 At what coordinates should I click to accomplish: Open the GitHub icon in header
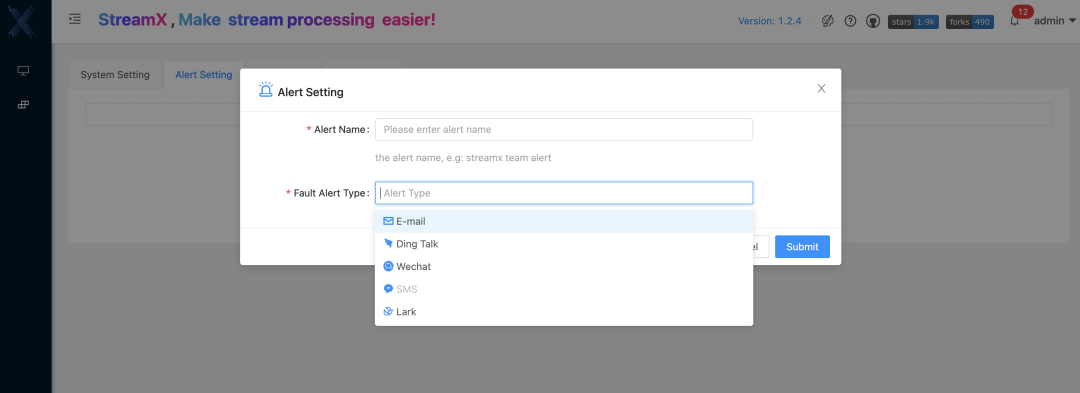point(873,21)
